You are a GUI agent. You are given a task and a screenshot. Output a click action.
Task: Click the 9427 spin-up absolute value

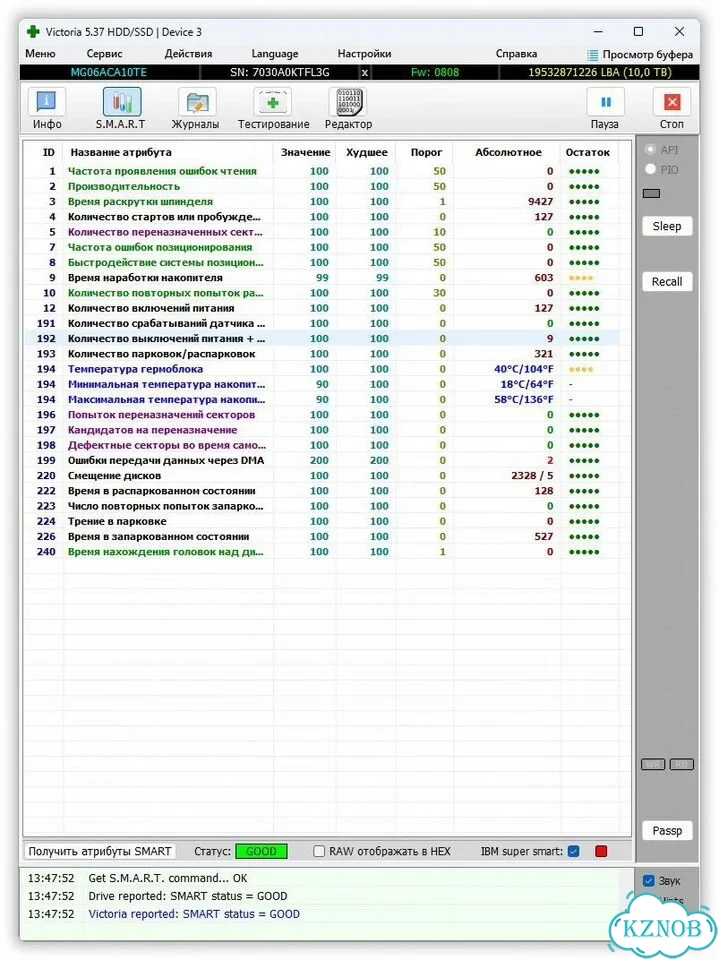click(x=540, y=201)
